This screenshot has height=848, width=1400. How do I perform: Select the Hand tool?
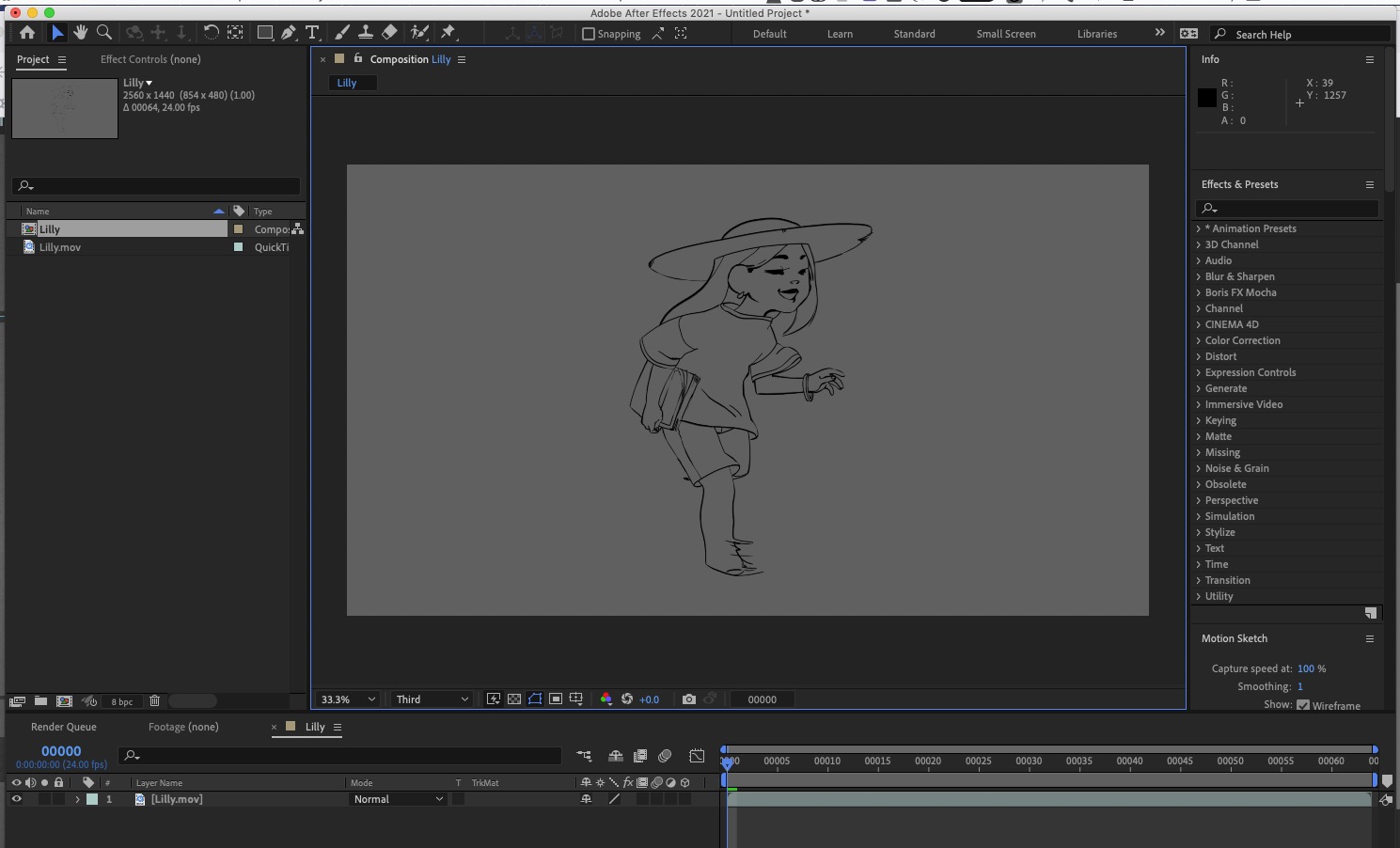pos(81,33)
